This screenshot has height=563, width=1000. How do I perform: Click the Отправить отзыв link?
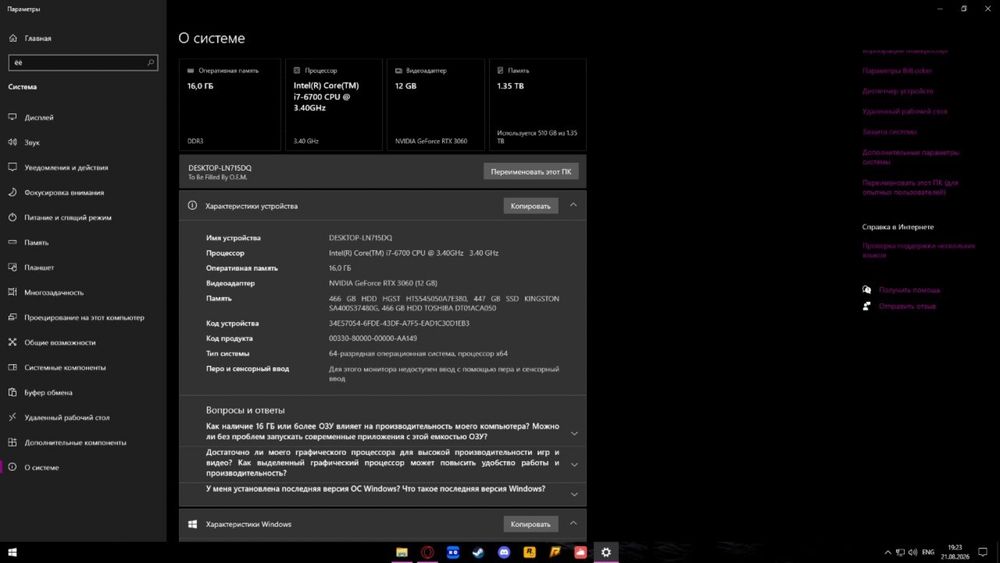tap(907, 306)
